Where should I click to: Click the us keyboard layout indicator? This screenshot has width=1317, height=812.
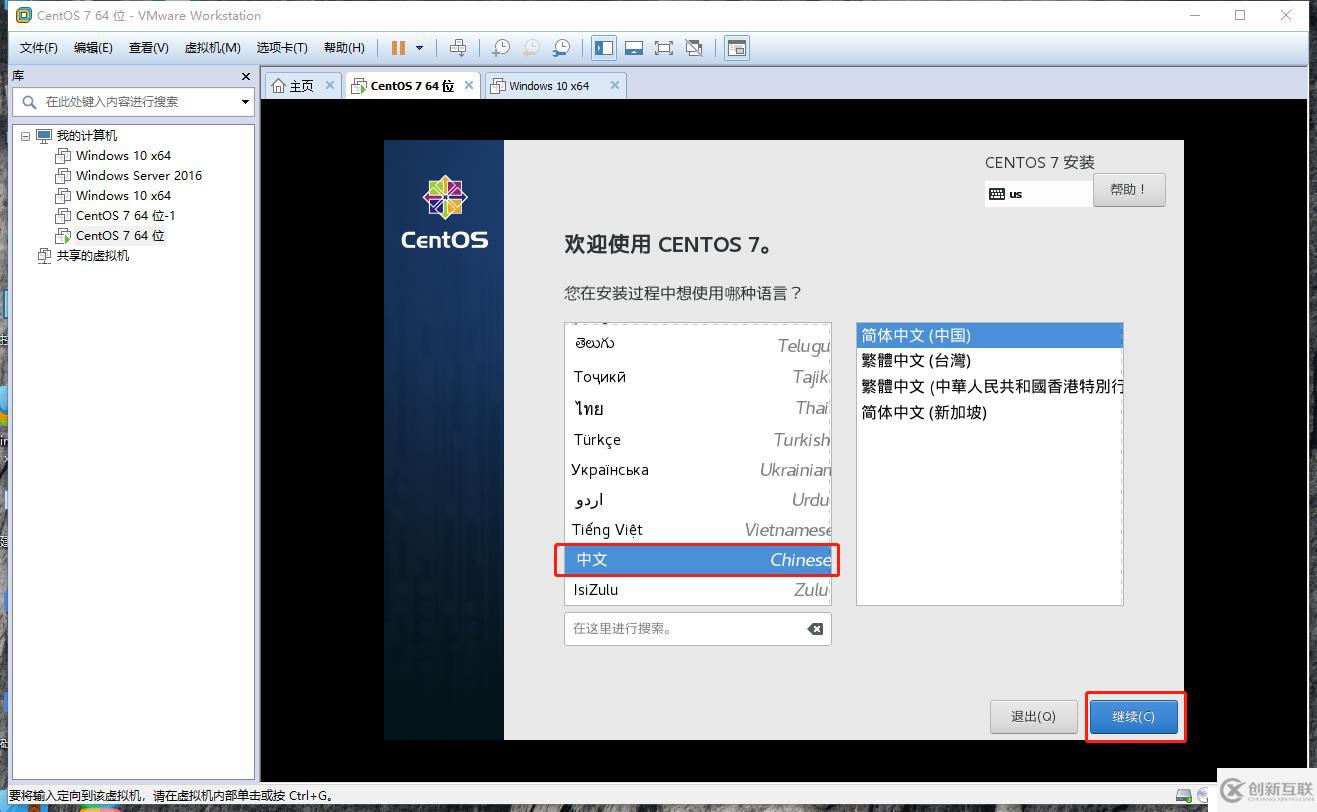click(1038, 194)
